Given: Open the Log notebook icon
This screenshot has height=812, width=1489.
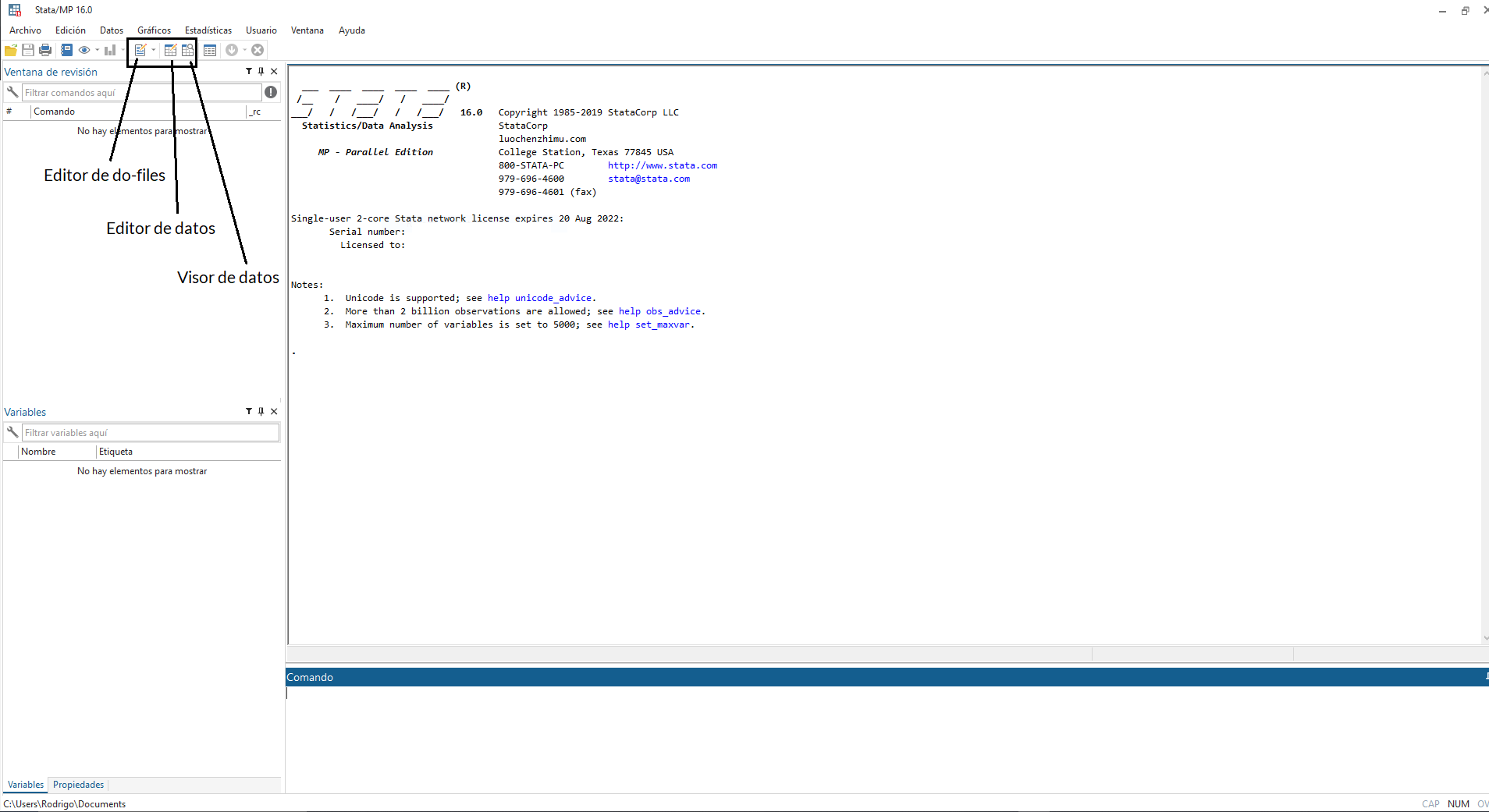Looking at the screenshot, I should tap(67, 50).
